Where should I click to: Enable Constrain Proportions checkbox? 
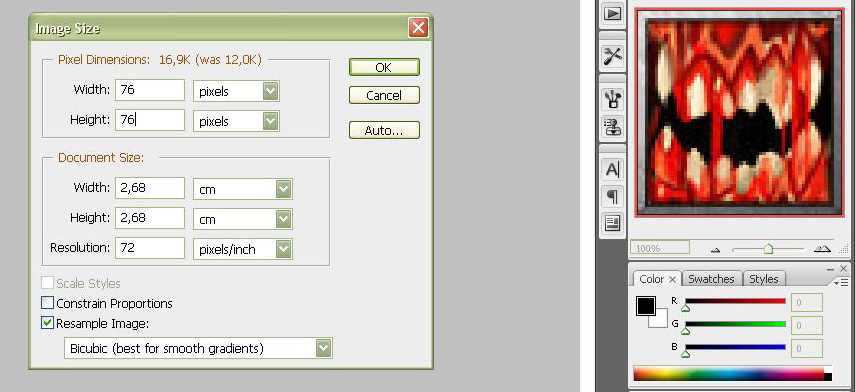coord(47,303)
